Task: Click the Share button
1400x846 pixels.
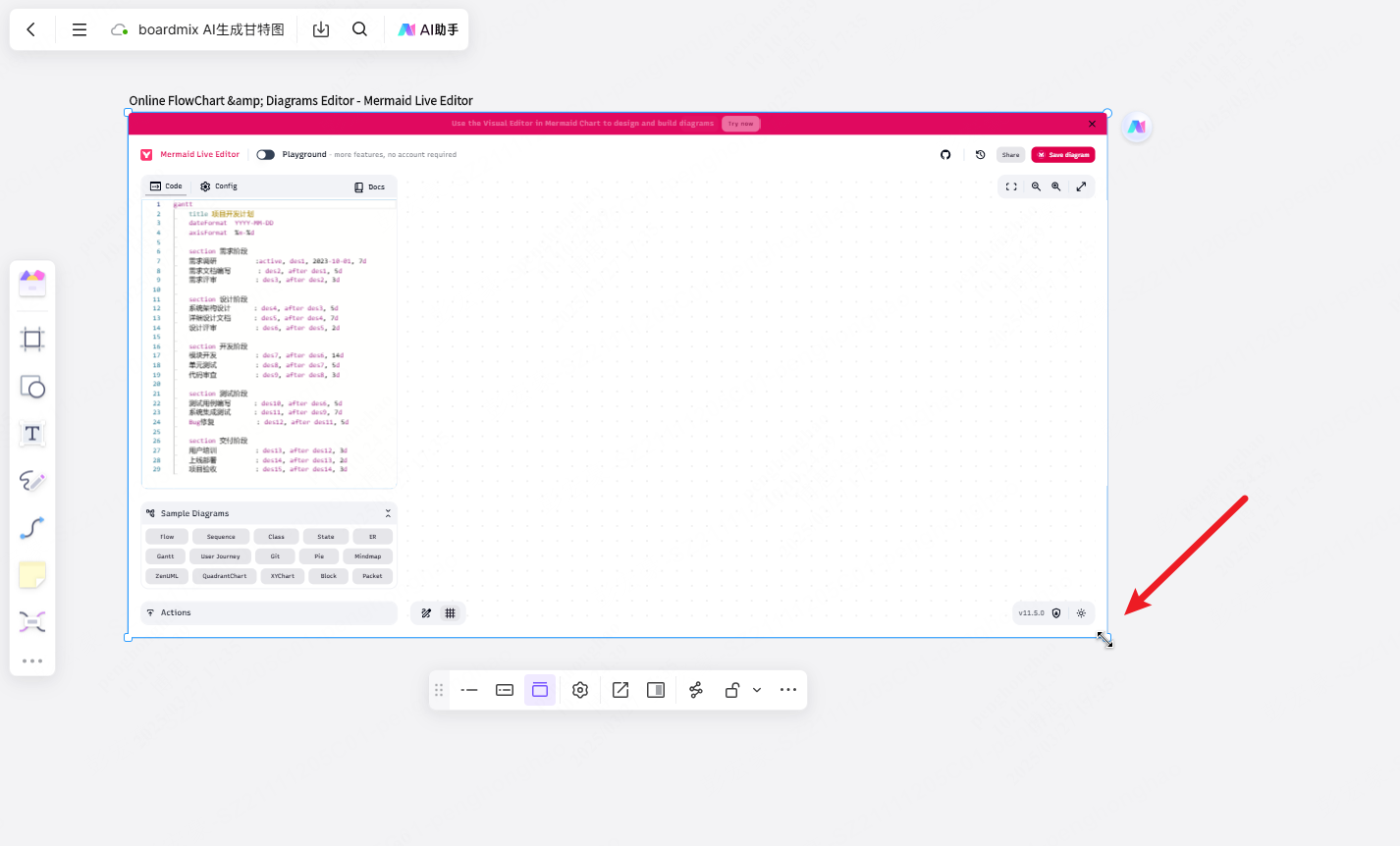Action: pos(1010,155)
